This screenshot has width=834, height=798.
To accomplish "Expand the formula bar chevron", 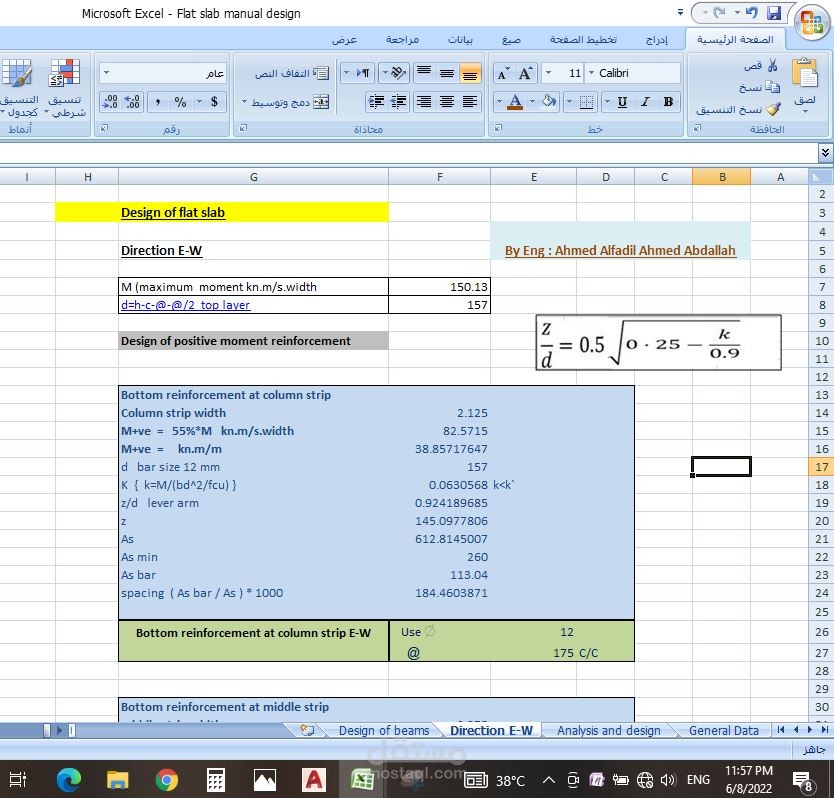I will (825, 153).
